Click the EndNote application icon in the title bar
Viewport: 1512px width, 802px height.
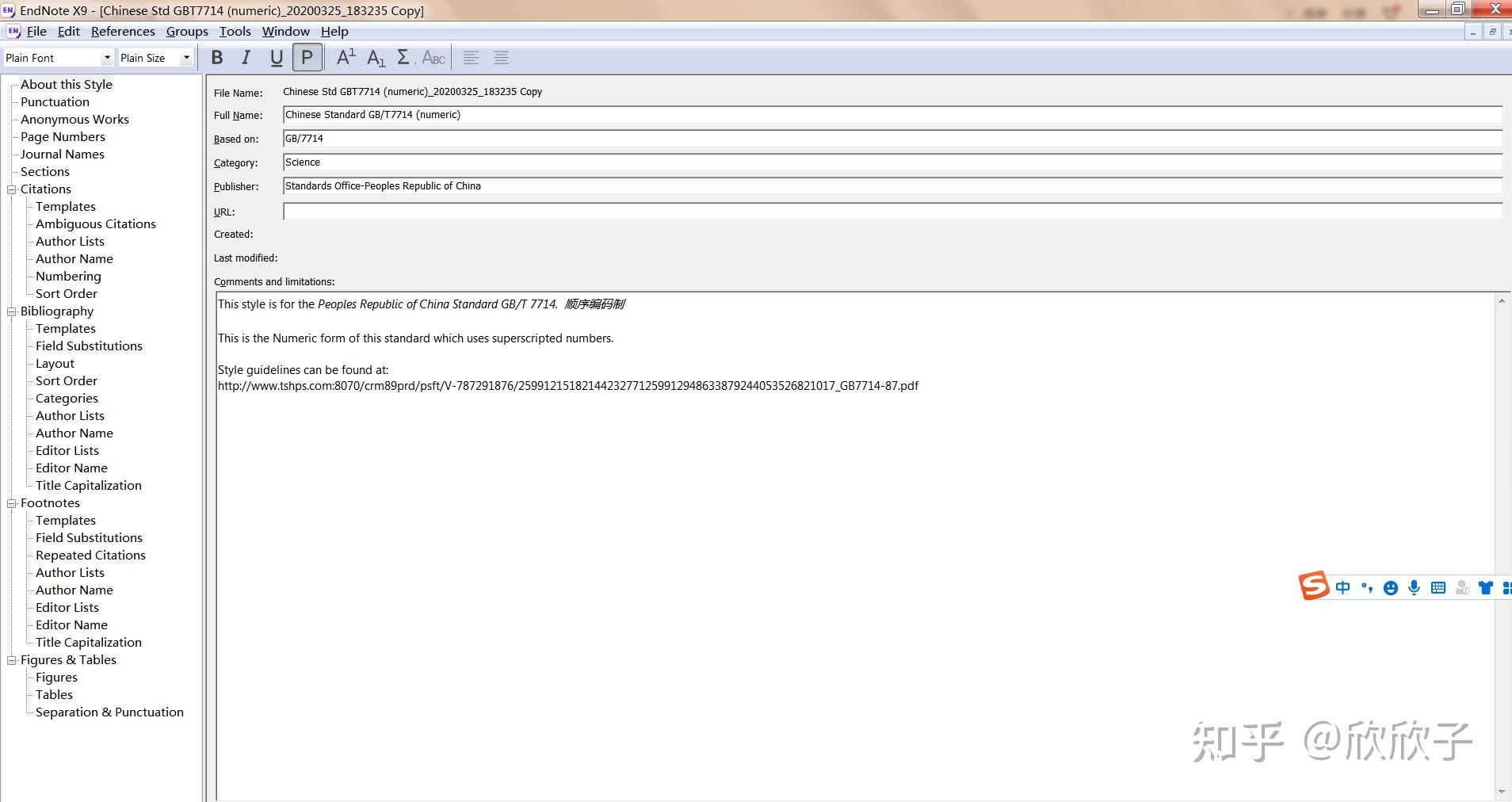8,10
